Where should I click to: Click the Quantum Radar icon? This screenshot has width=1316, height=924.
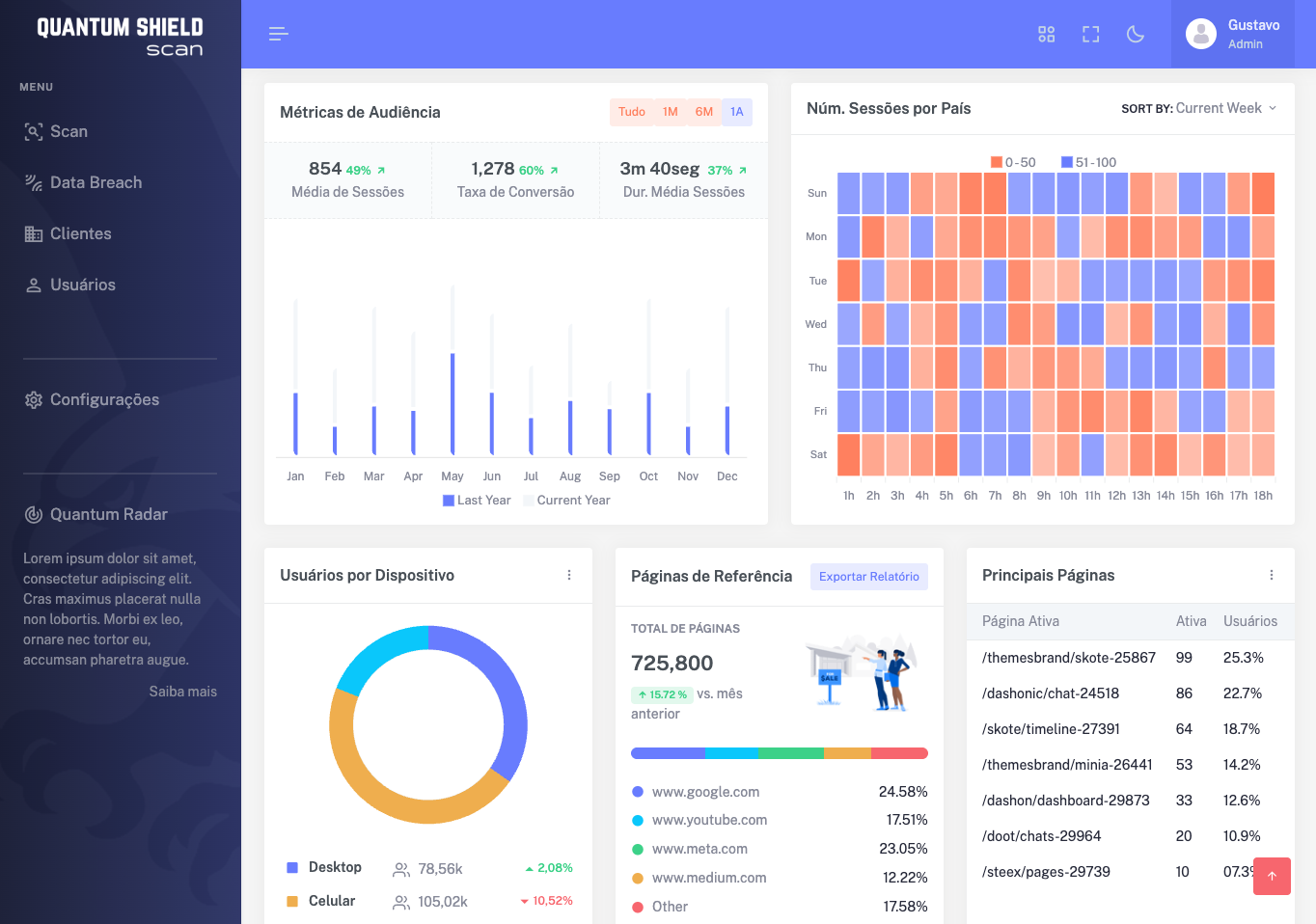(x=34, y=515)
